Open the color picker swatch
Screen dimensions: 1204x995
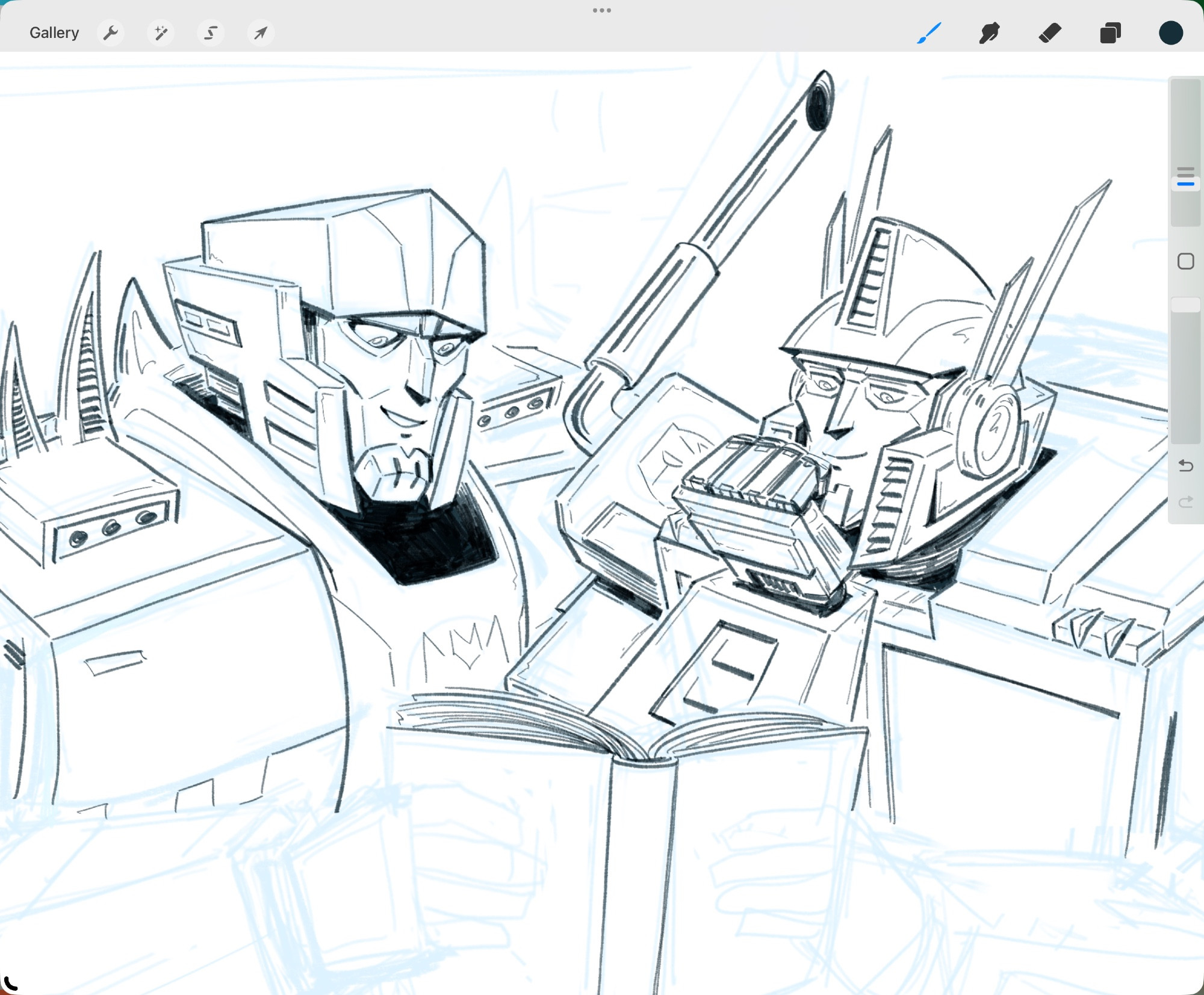(1171, 33)
